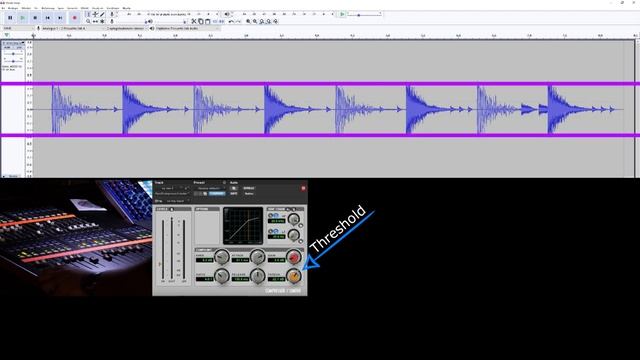Click the compressor red Gain knob
The image size is (640, 360).
pyautogui.click(x=293, y=257)
